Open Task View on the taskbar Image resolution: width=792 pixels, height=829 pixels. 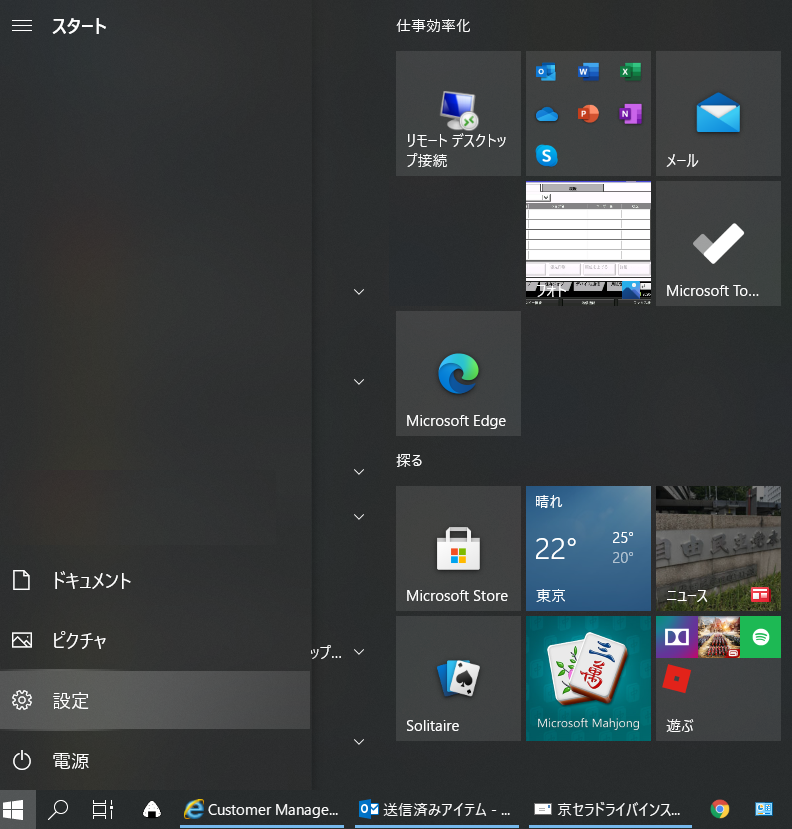click(x=103, y=809)
